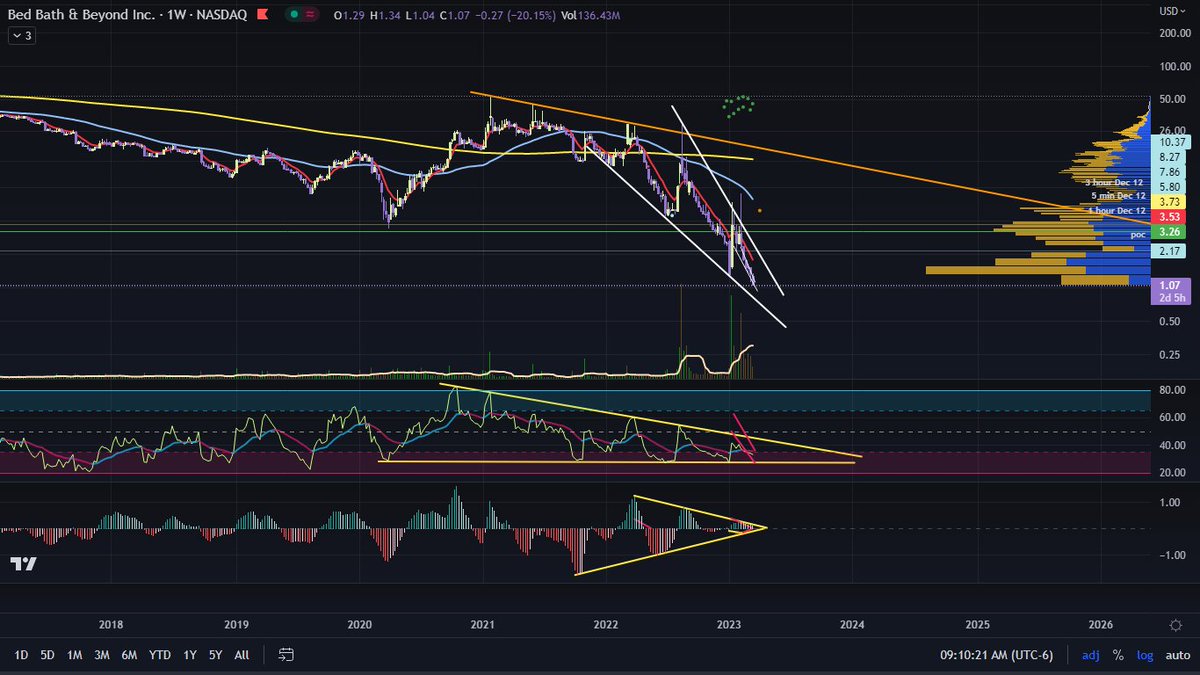Select the 1M time range
The image size is (1200, 675).
[75, 655]
